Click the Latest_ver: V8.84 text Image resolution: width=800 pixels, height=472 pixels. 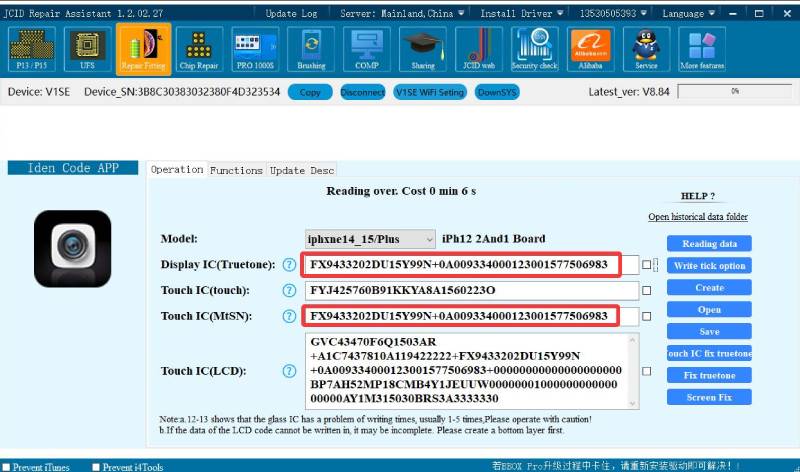point(629,92)
